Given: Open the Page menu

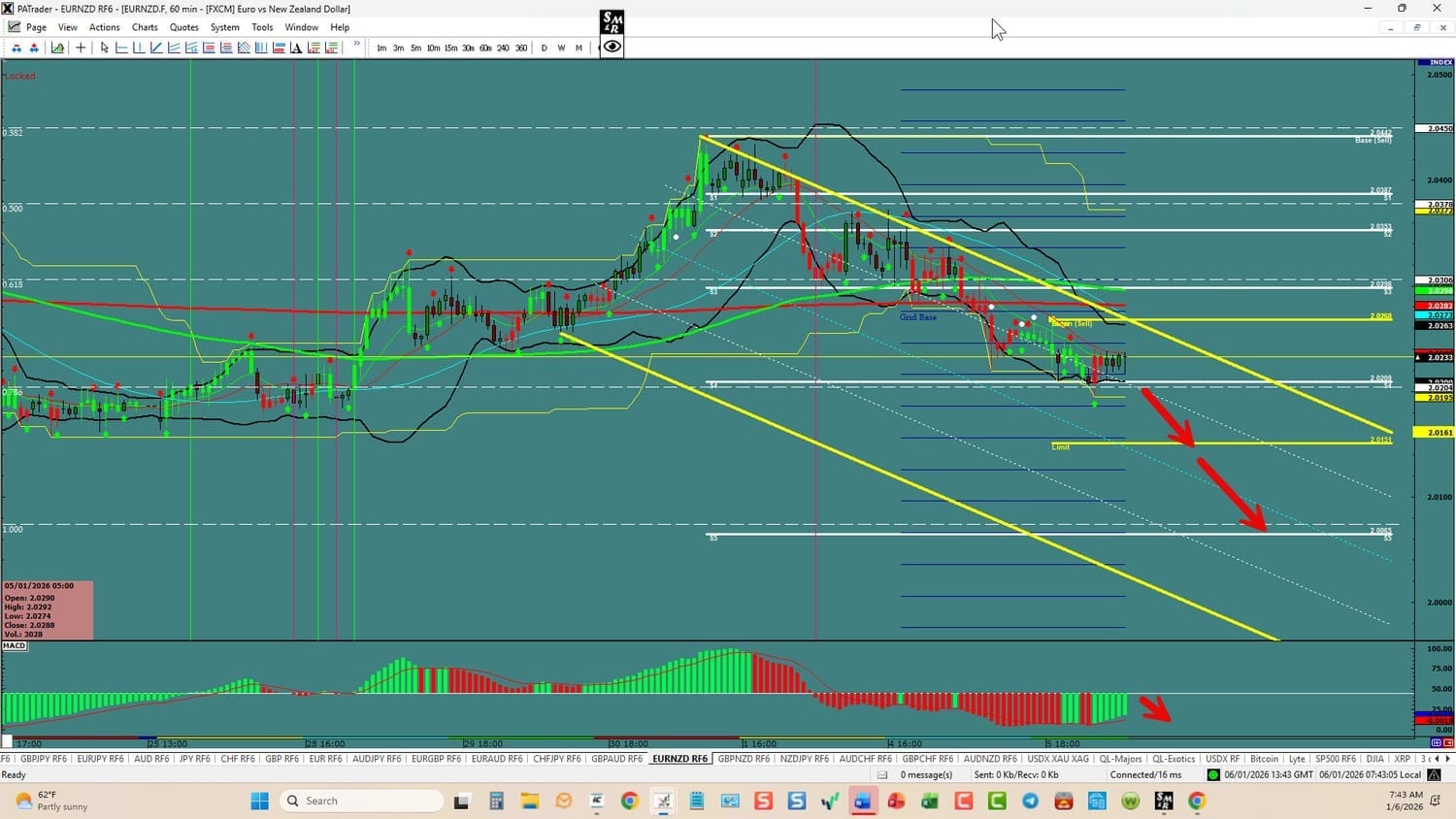Looking at the screenshot, I should [36, 27].
